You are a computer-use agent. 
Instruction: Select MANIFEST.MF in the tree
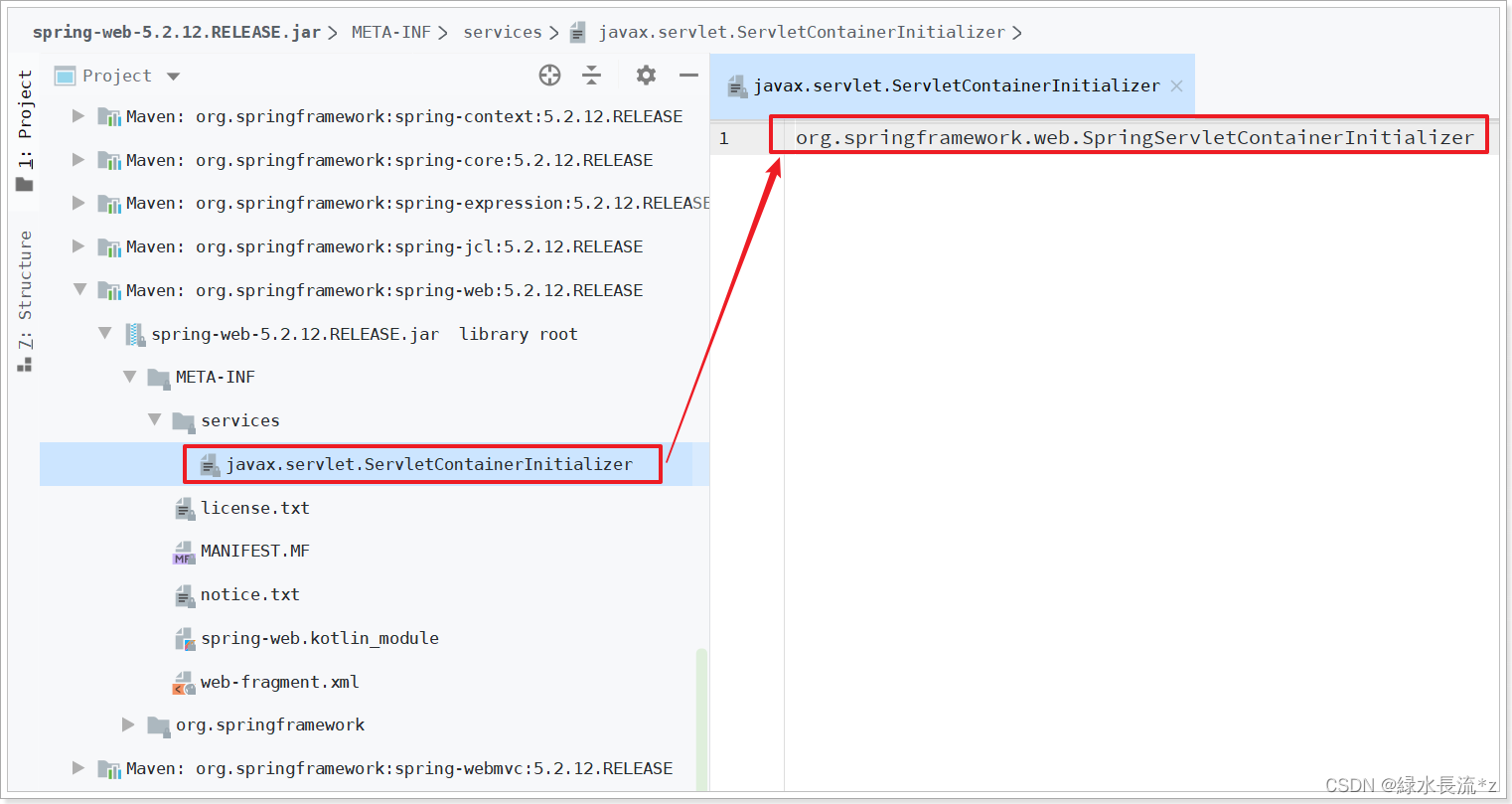pyautogui.click(x=255, y=551)
